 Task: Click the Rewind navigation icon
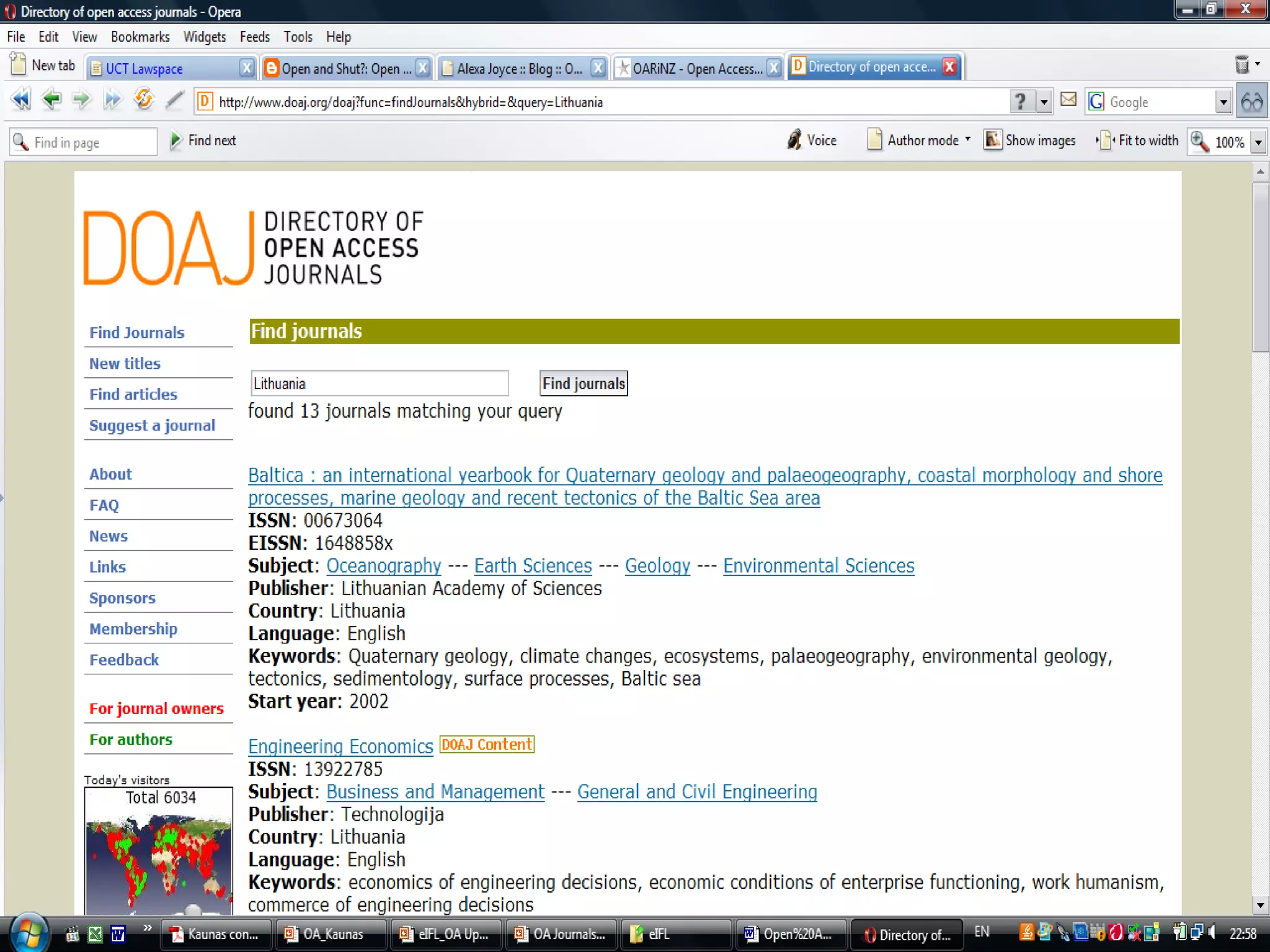pos(20,100)
